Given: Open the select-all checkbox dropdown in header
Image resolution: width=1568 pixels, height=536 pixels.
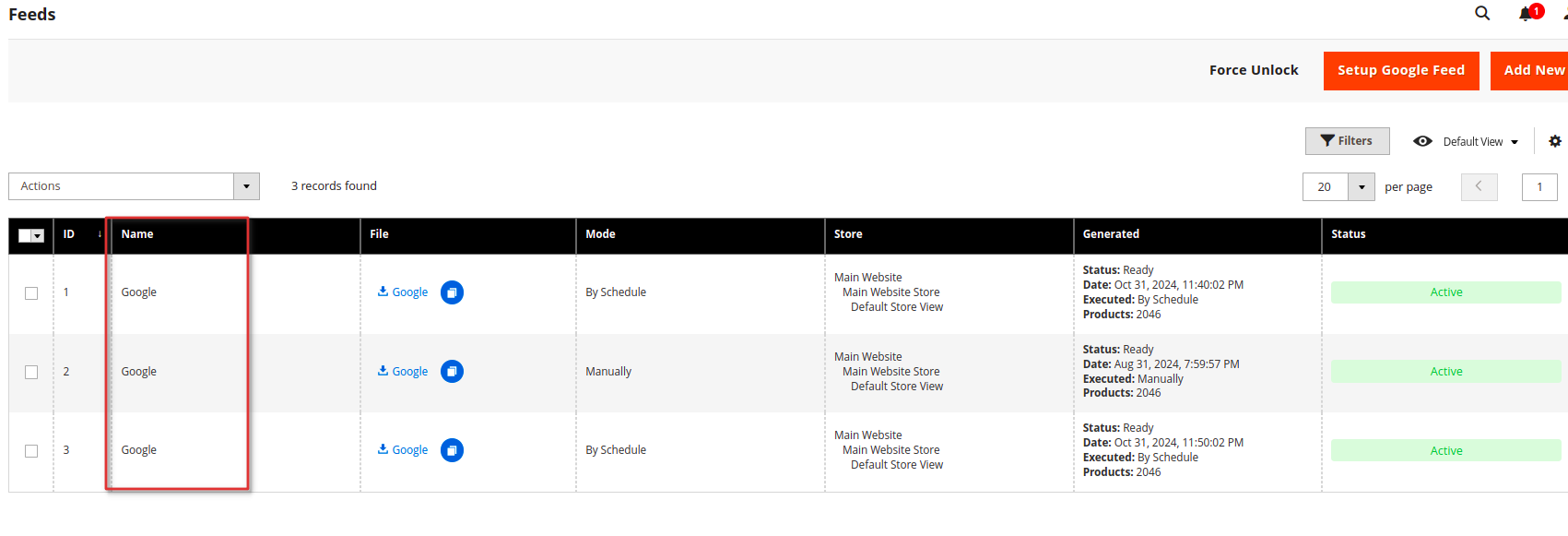Looking at the screenshot, I should tap(38, 236).
